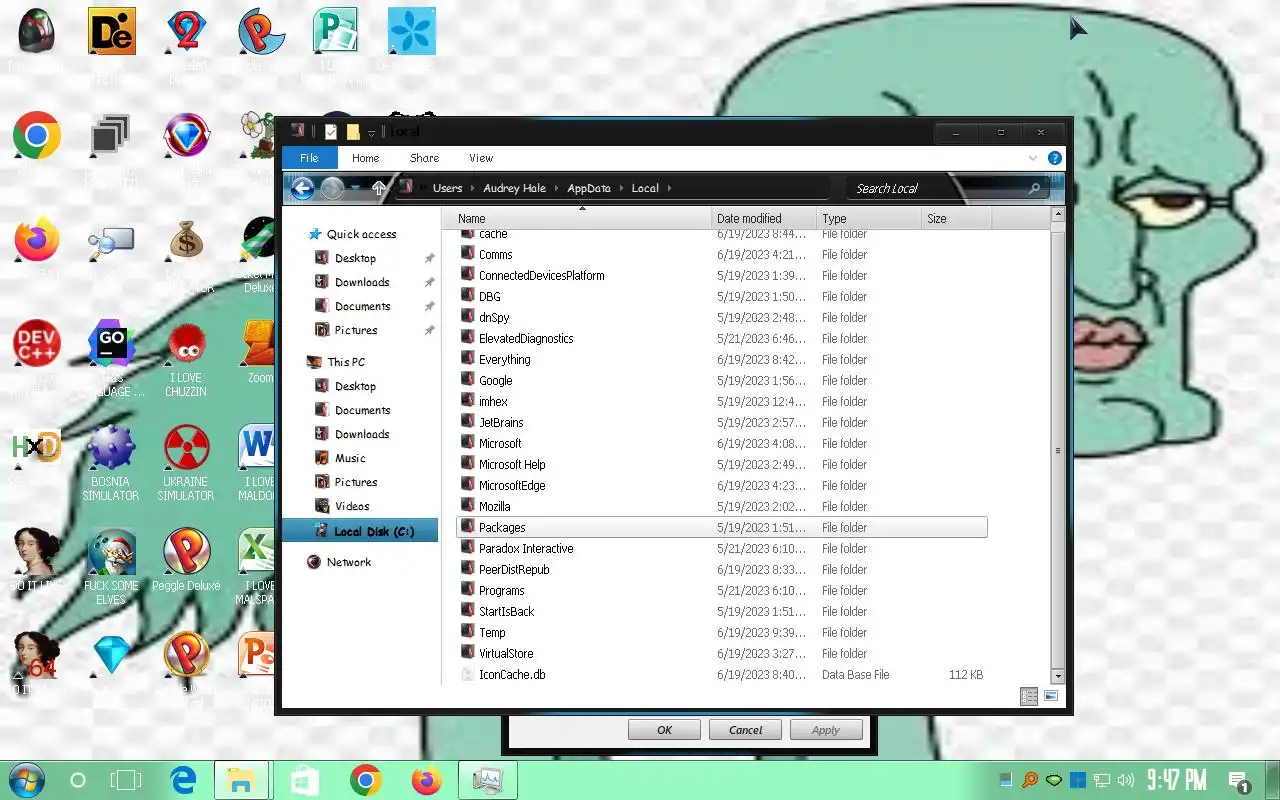The image size is (1280, 800).
Task: Select the dnSpy folder row
Action: tap(722, 317)
